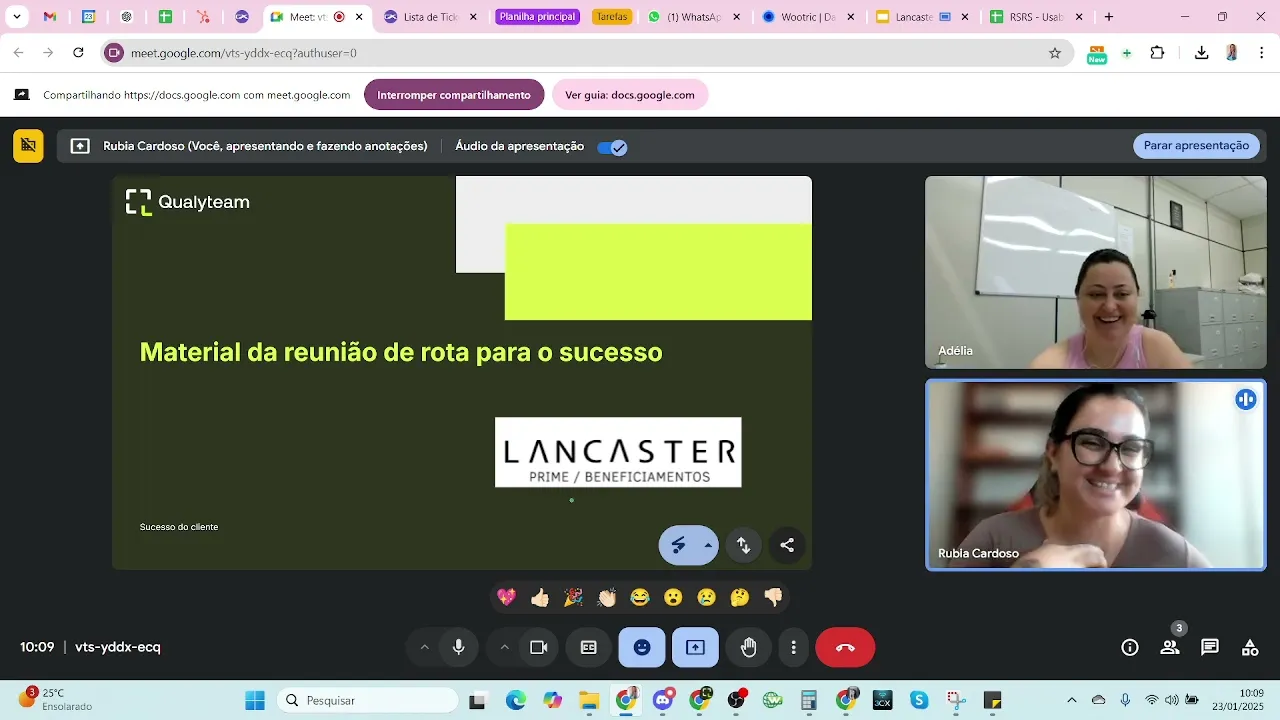
Task: Open Chrome extensions puzzle icon
Action: tap(1158, 53)
